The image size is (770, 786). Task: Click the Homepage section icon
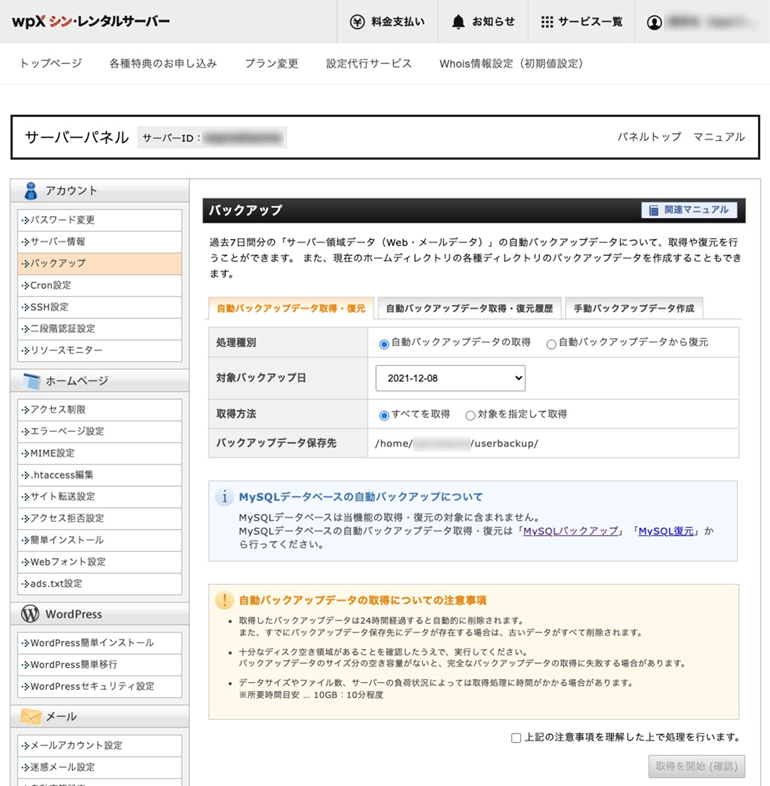(31, 381)
